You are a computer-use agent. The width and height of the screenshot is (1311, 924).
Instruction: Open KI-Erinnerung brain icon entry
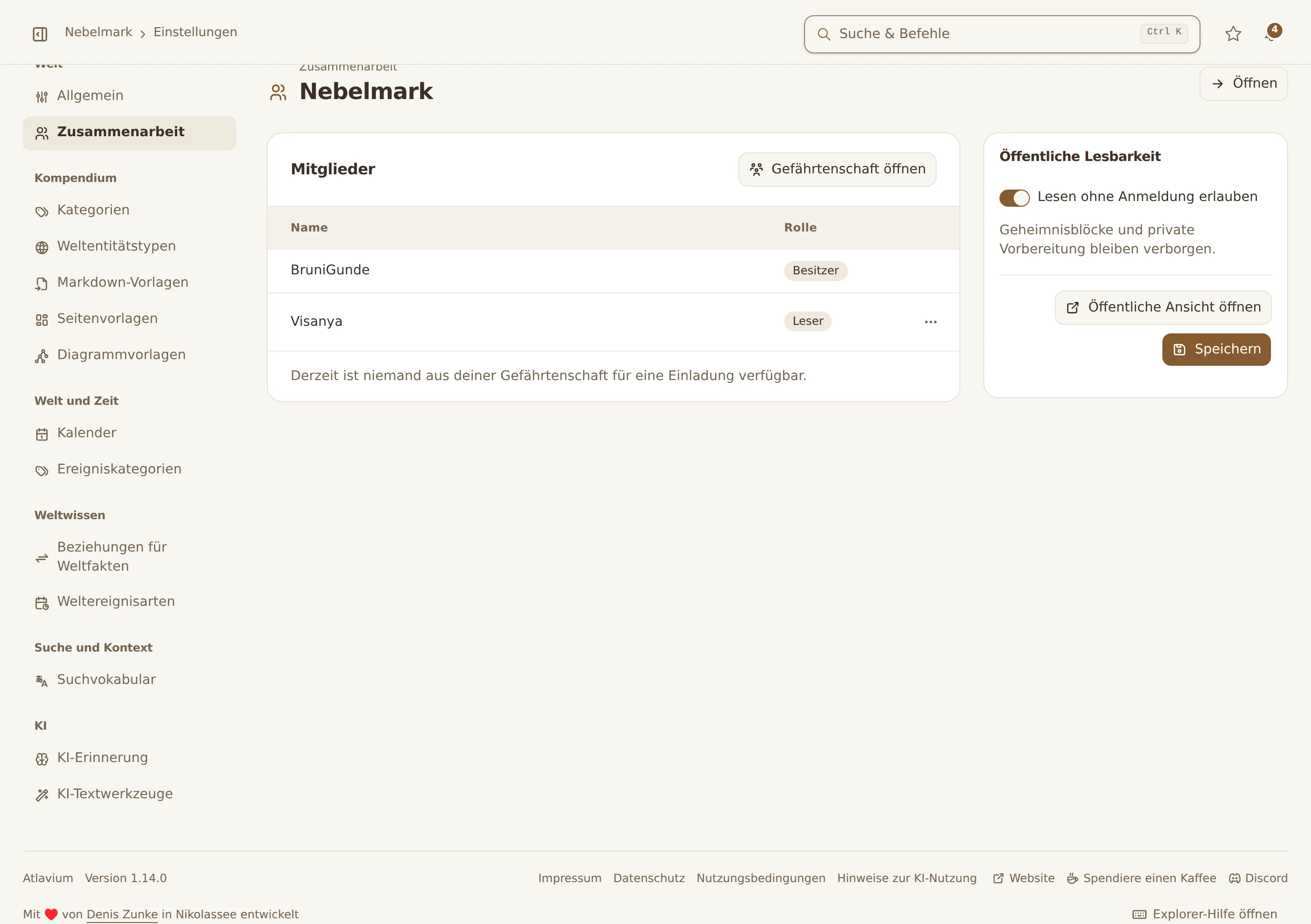point(130,758)
